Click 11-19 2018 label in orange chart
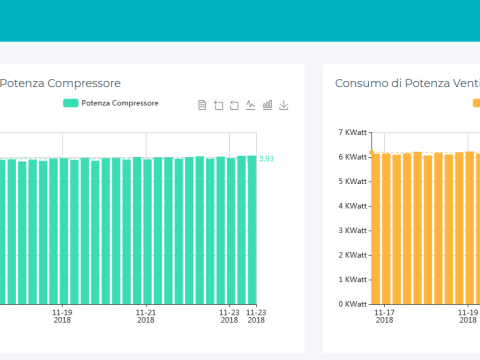The image size is (480, 360). coord(468,316)
